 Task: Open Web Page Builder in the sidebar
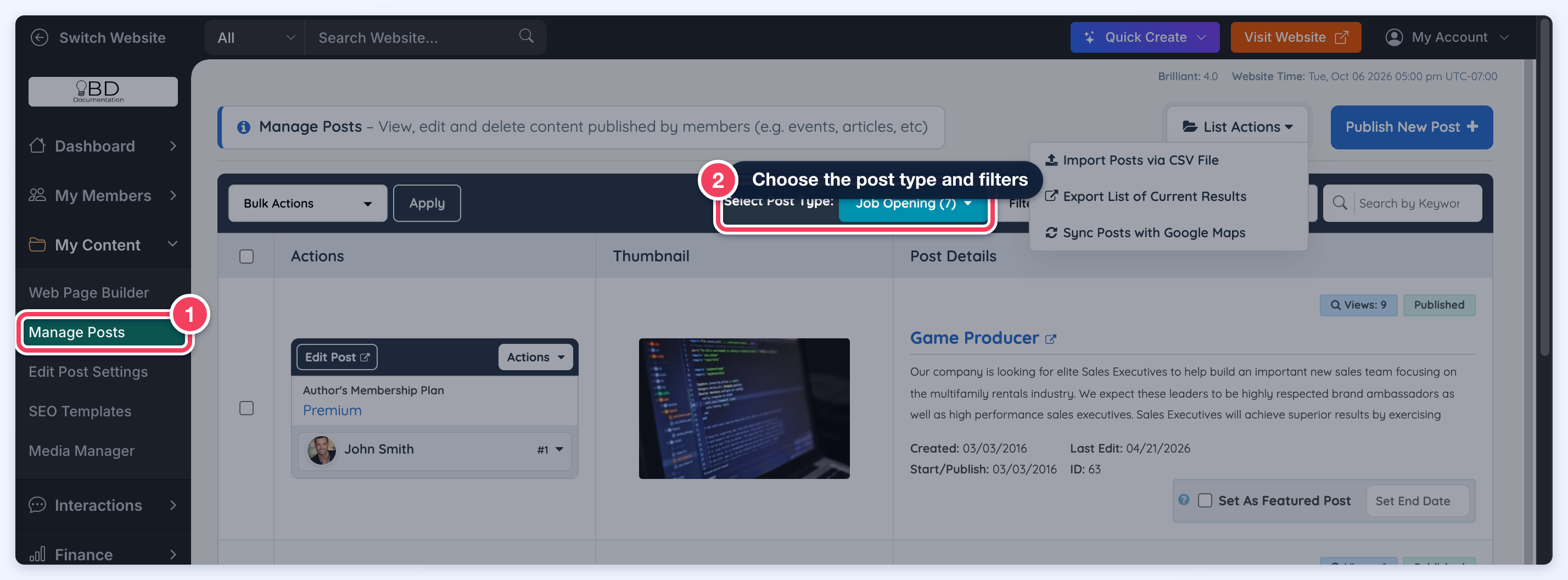pyautogui.click(x=89, y=292)
